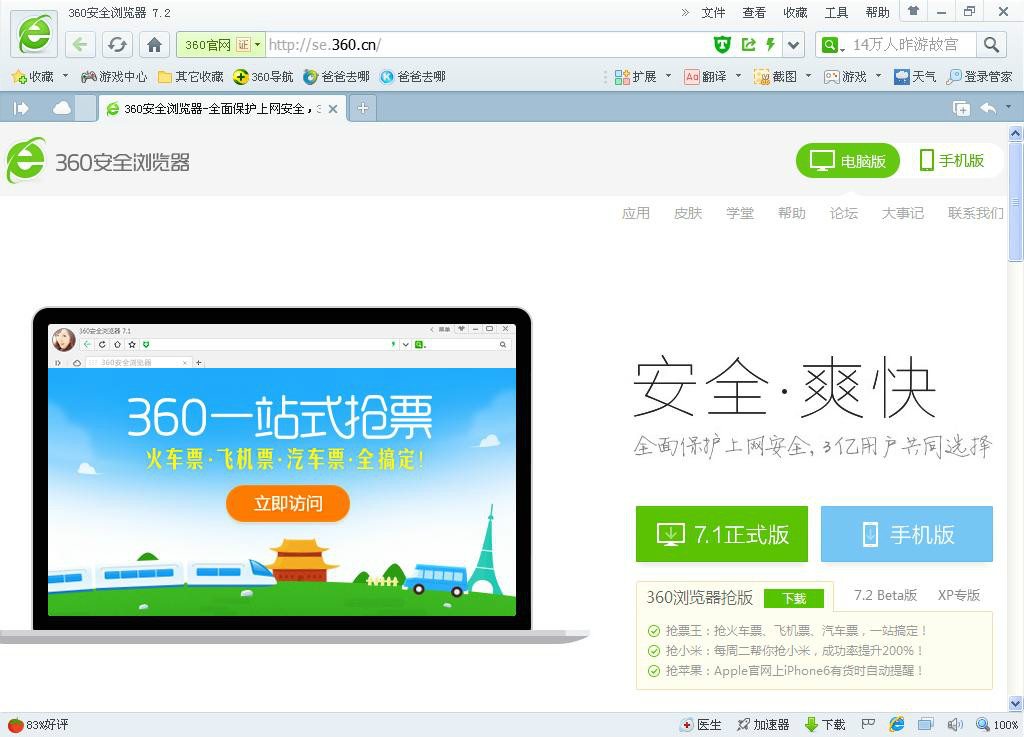Image resolution: width=1024 pixels, height=737 pixels.
Task: Download the 7.1正式版 green button
Action: [x=722, y=534]
